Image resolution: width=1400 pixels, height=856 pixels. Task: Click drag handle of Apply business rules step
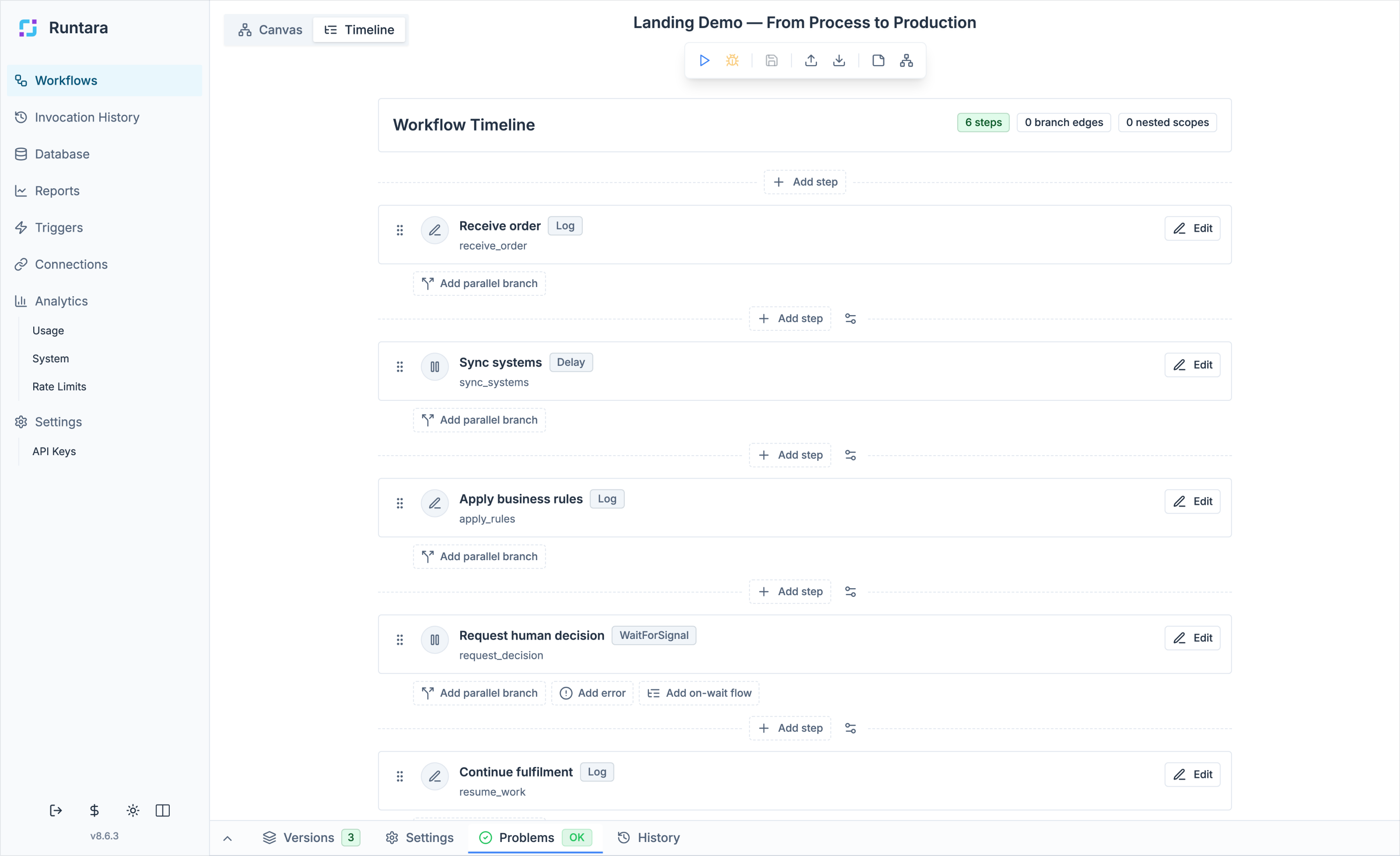coord(400,503)
